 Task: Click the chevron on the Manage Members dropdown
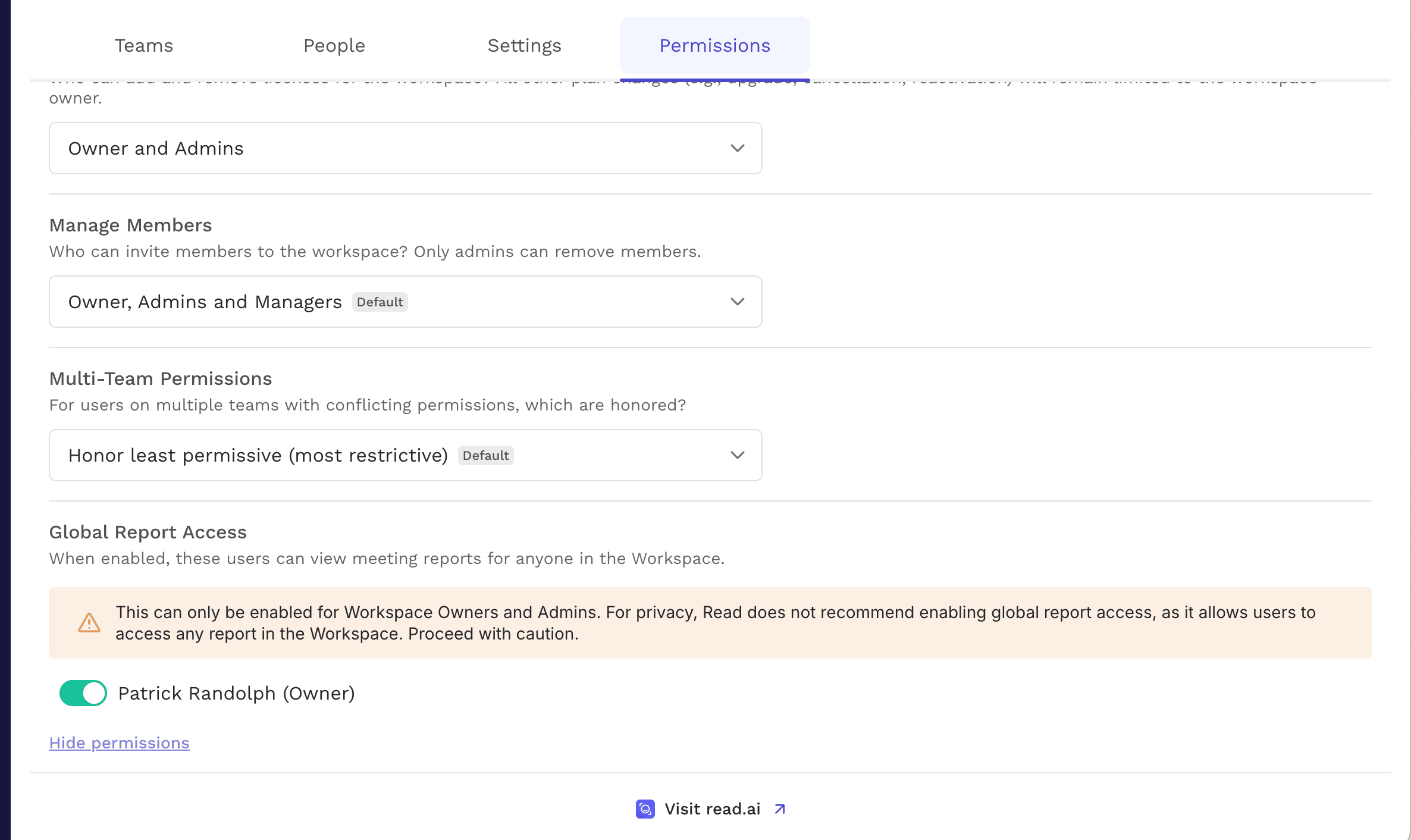737,302
